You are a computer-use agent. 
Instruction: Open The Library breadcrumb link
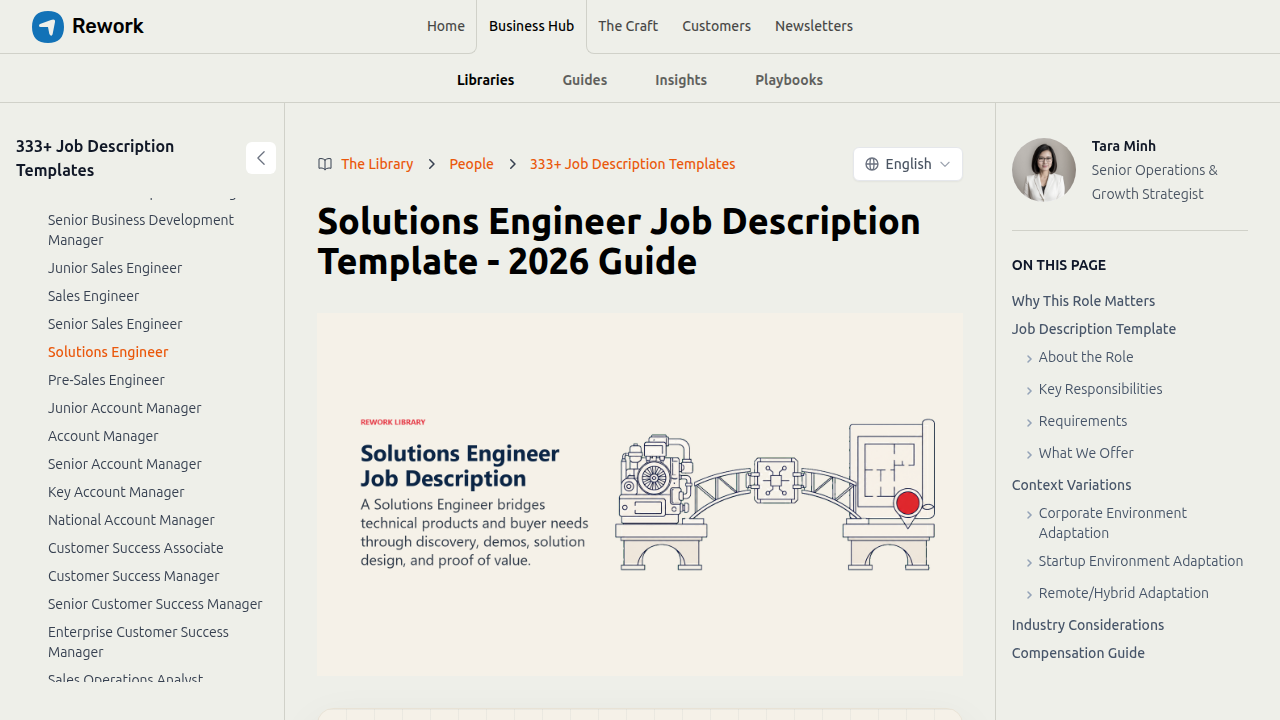pos(377,164)
